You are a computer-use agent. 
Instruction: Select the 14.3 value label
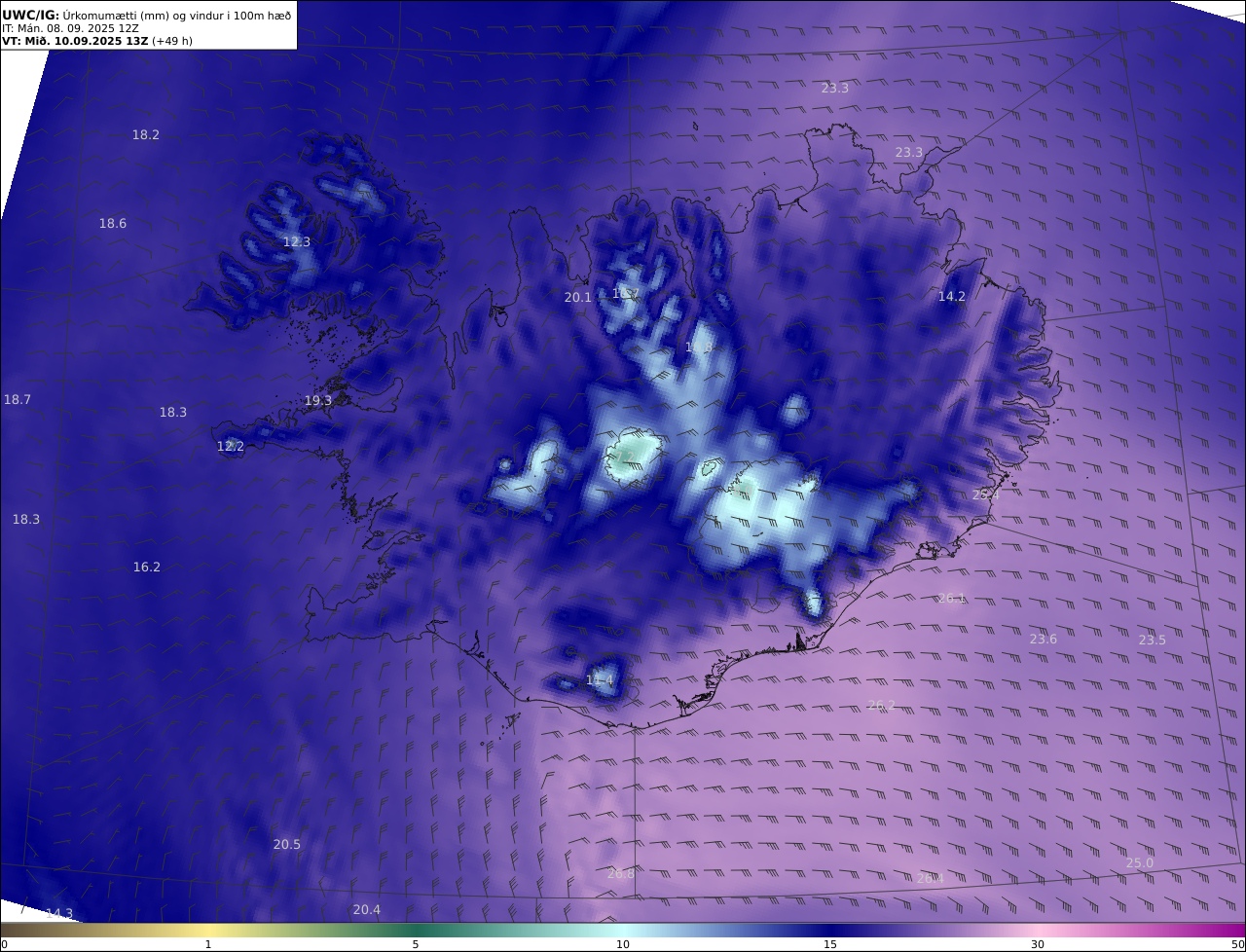tap(59, 913)
